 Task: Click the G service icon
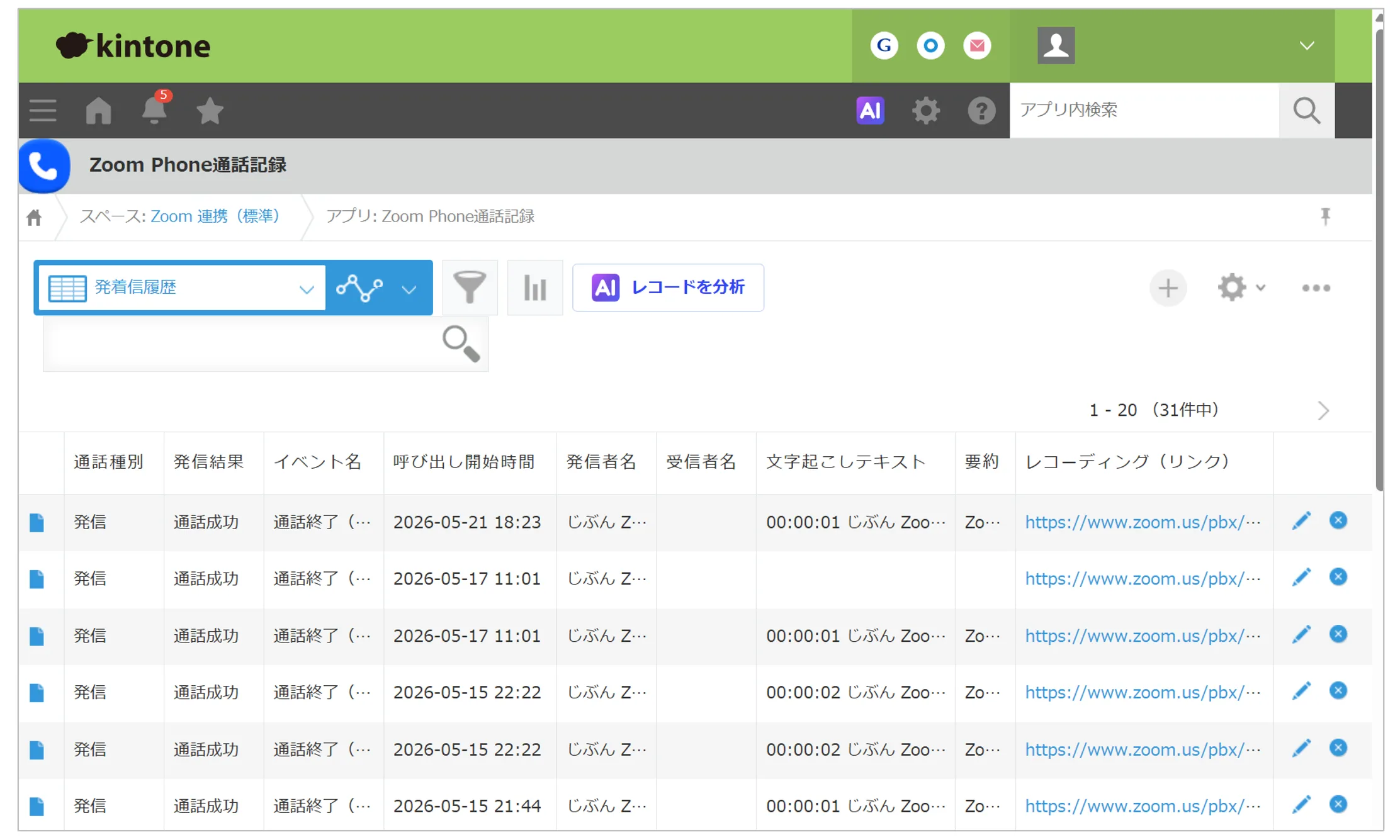[884, 45]
